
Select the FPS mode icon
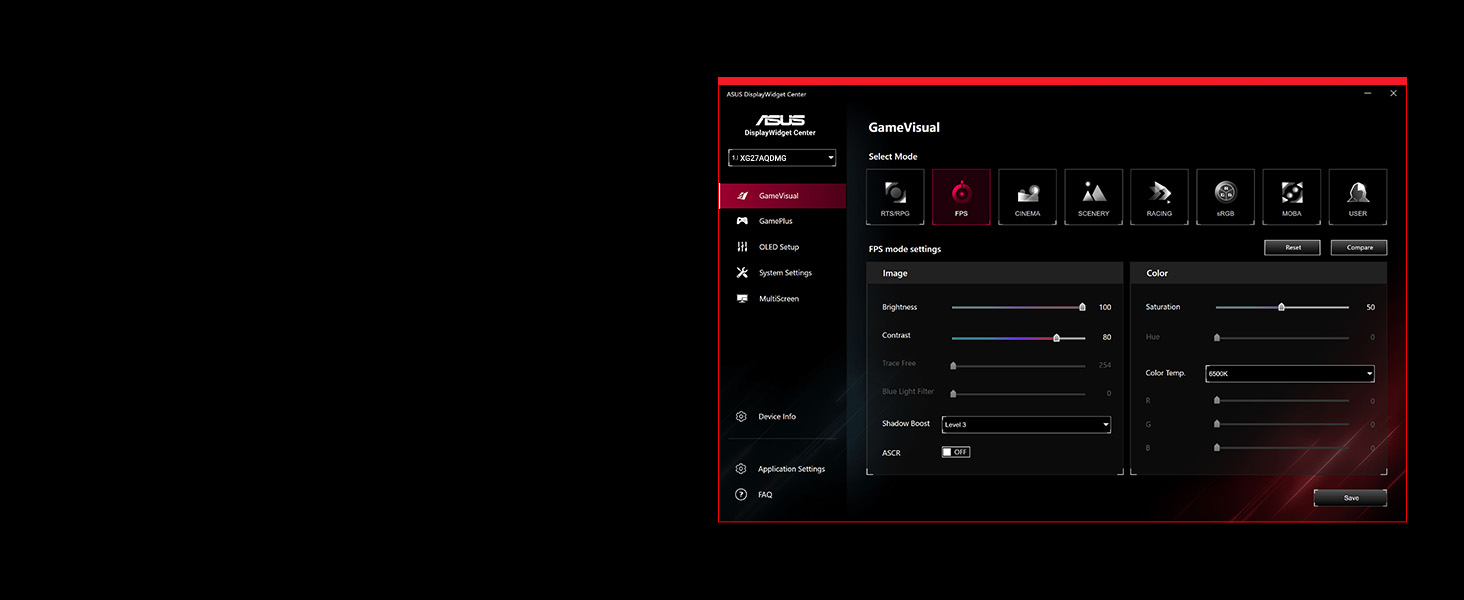tap(961, 197)
